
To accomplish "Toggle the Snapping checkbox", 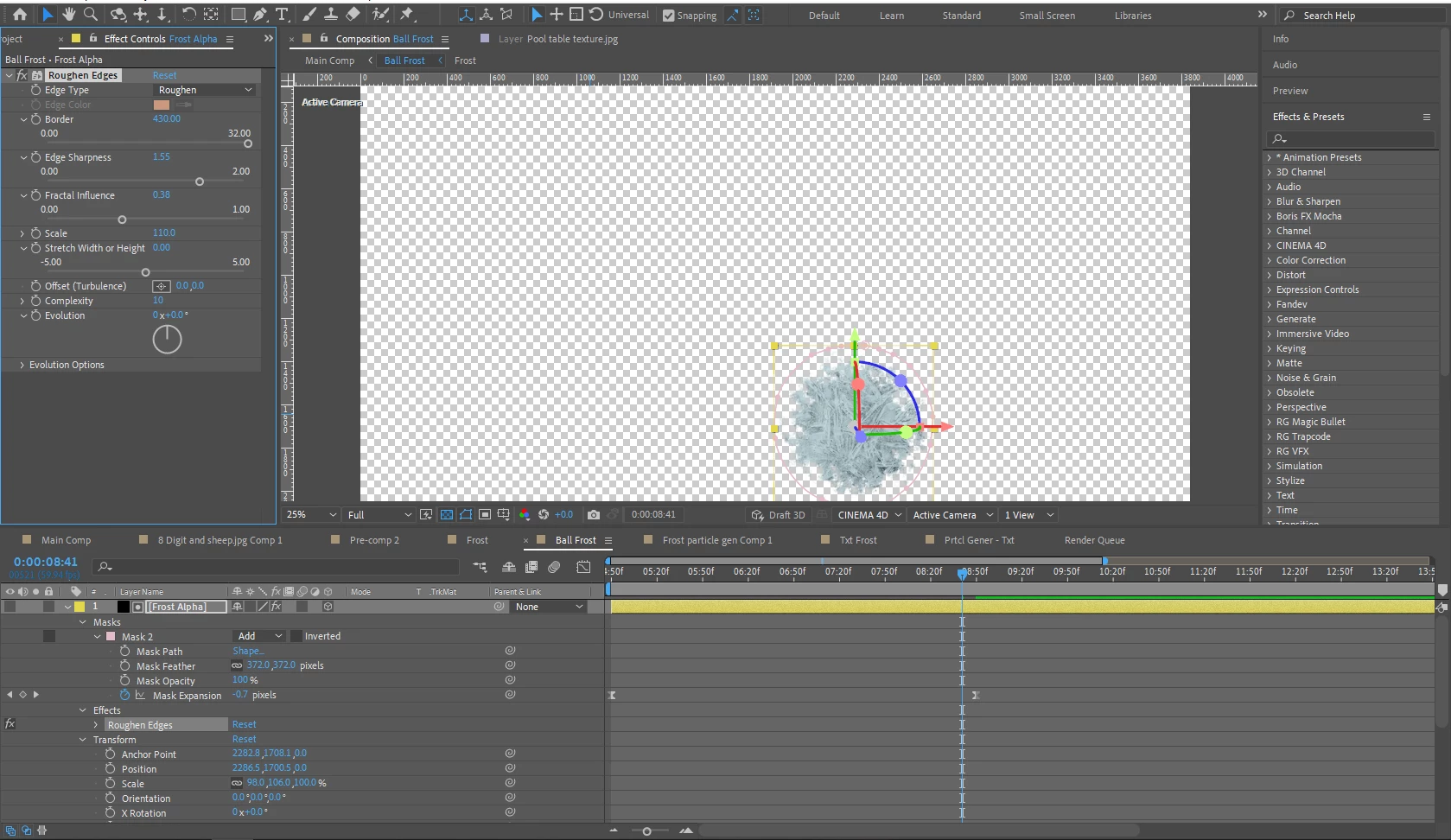I will point(668,16).
